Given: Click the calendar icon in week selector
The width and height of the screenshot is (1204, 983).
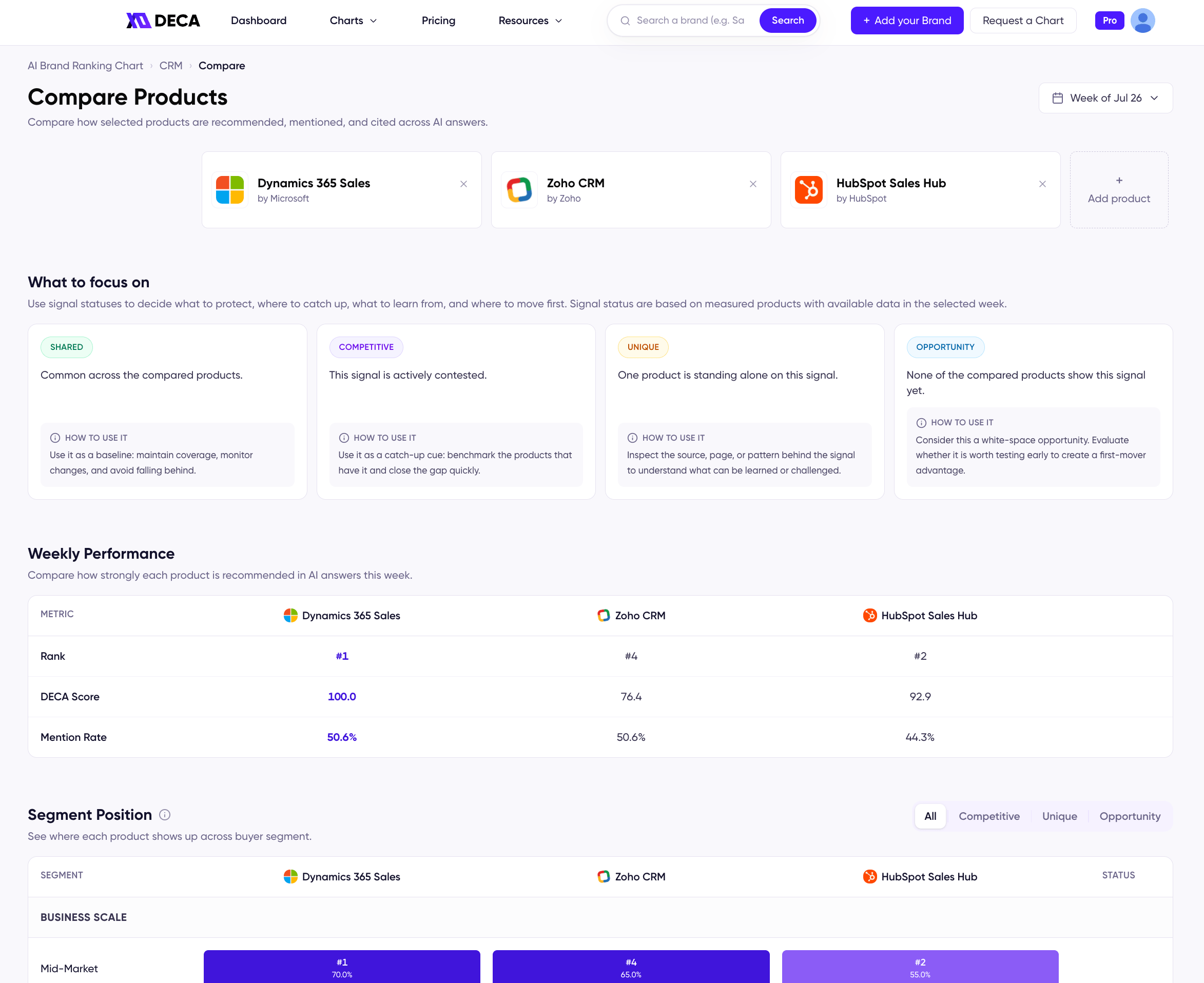Looking at the screenshot, I should [1057, 98].
